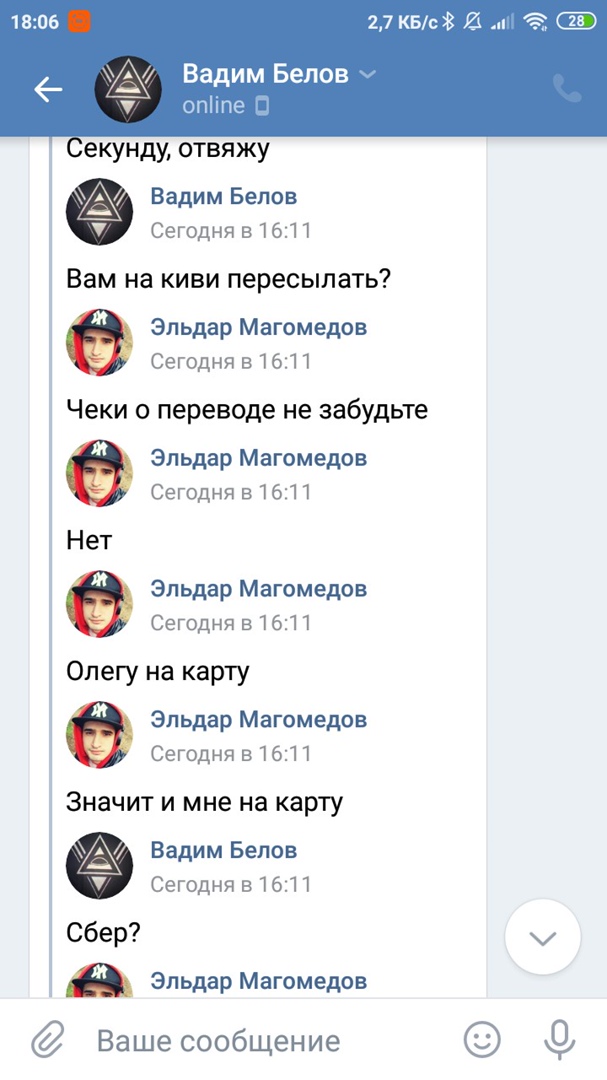Tap the message Значит и мне на карту
607x1080 pixels.
pos(204,802)
